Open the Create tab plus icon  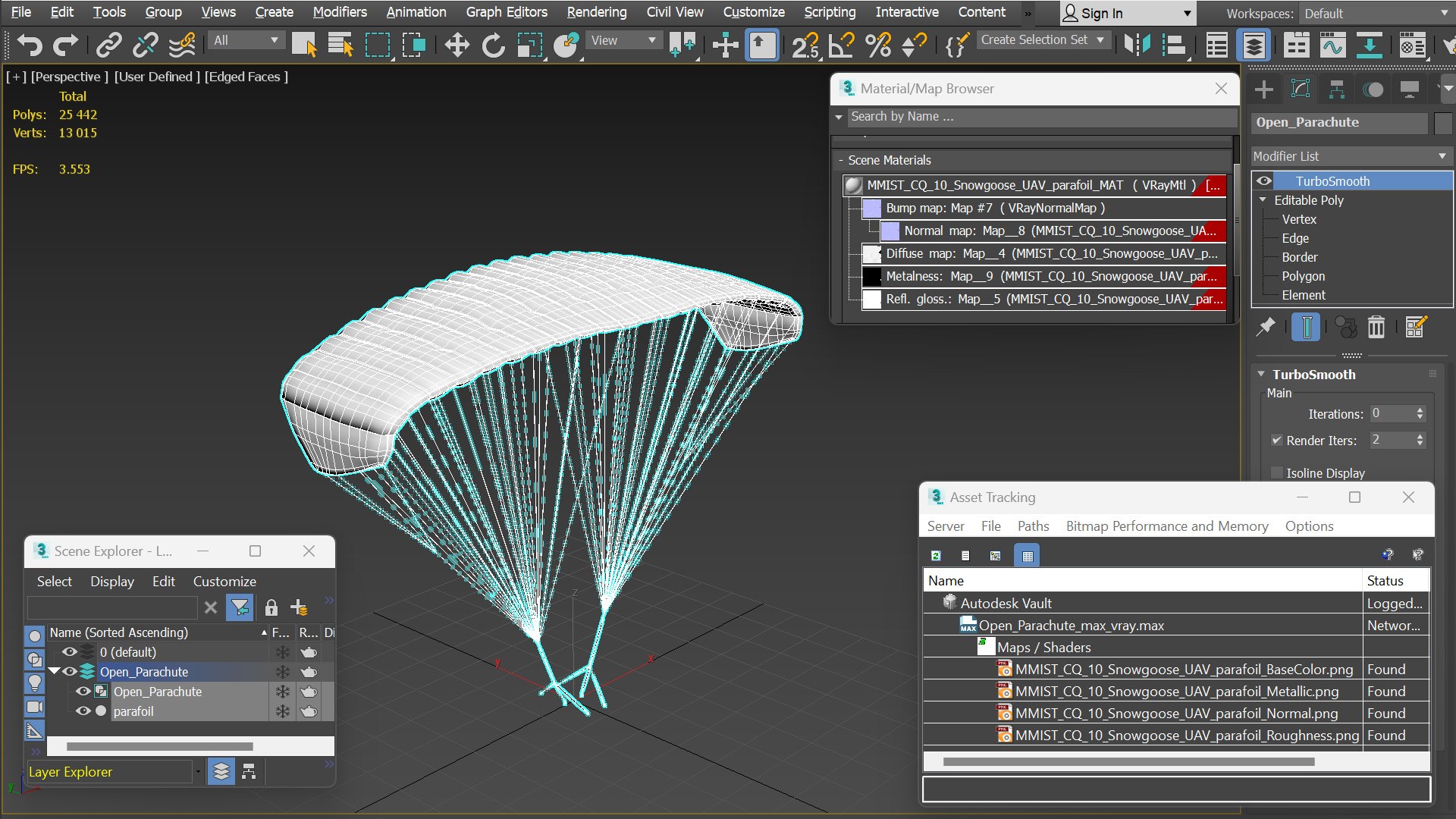point(1264,89)
